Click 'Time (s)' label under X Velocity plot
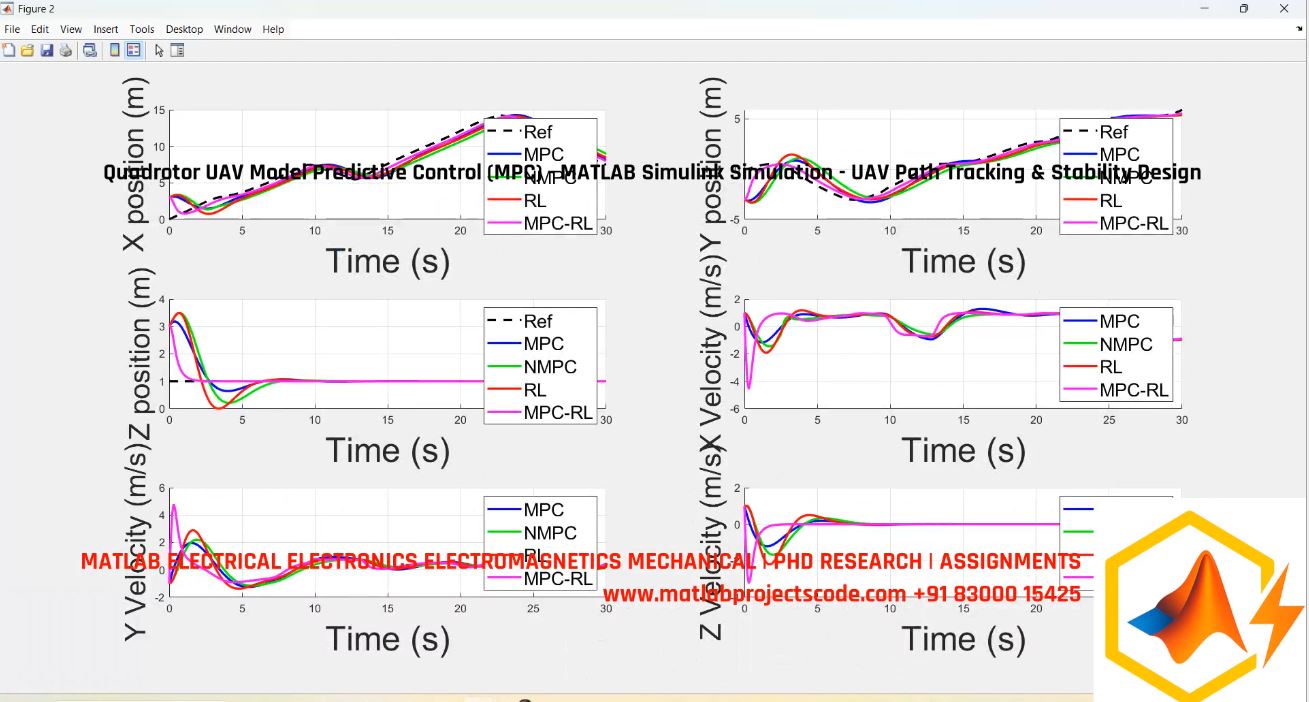This screenshot has width=1309, height=702. pos(964,450)
